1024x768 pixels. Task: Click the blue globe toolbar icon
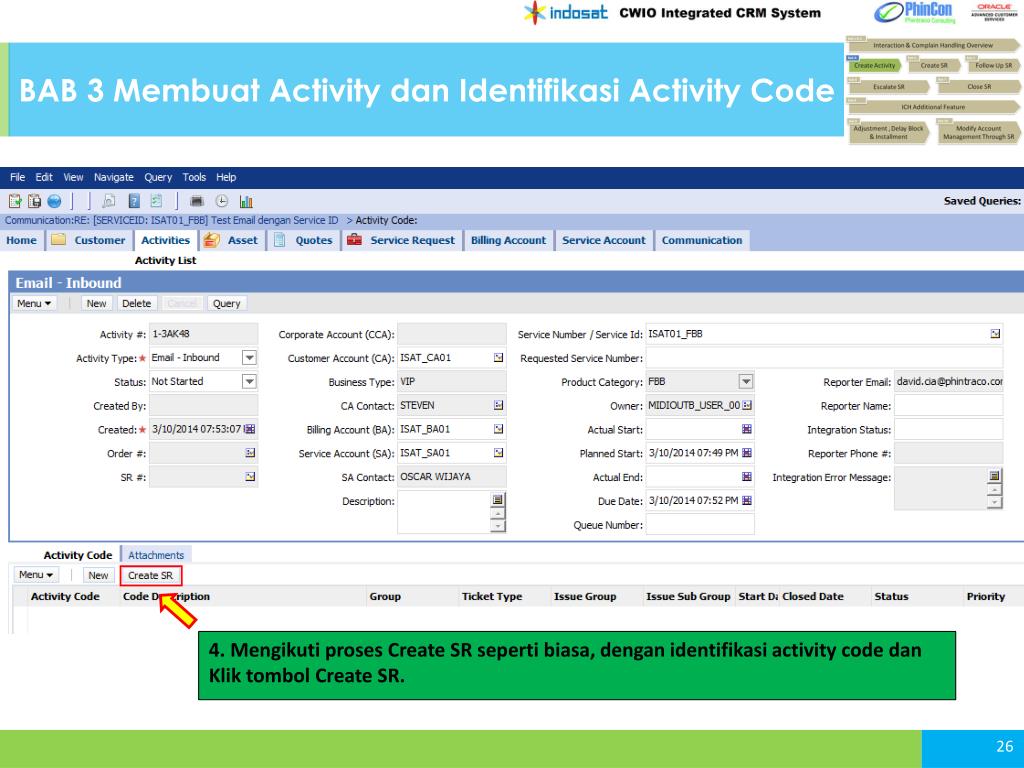coord(54,201)
